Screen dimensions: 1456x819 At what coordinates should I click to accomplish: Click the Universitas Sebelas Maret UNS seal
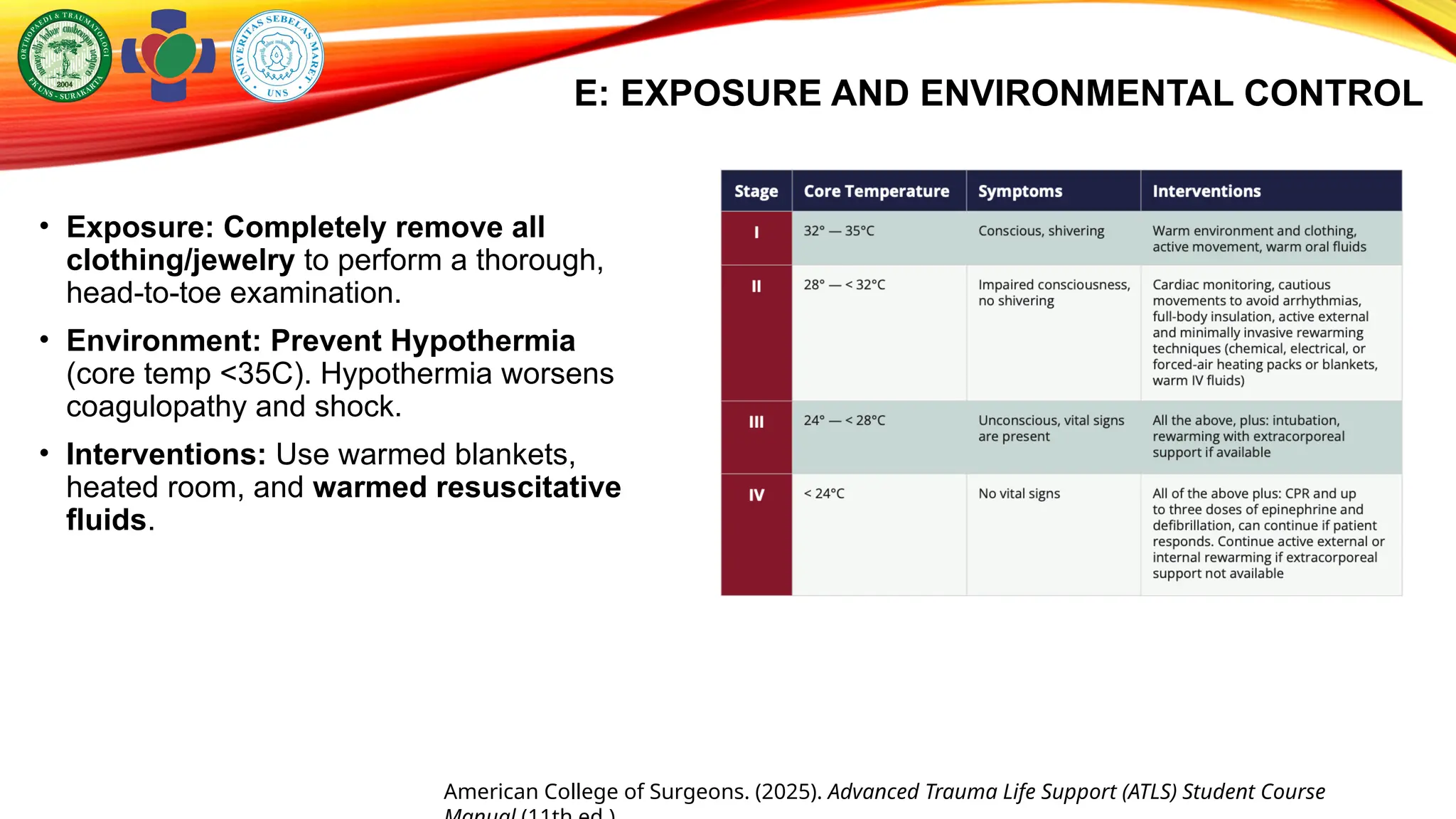(277, 55)
